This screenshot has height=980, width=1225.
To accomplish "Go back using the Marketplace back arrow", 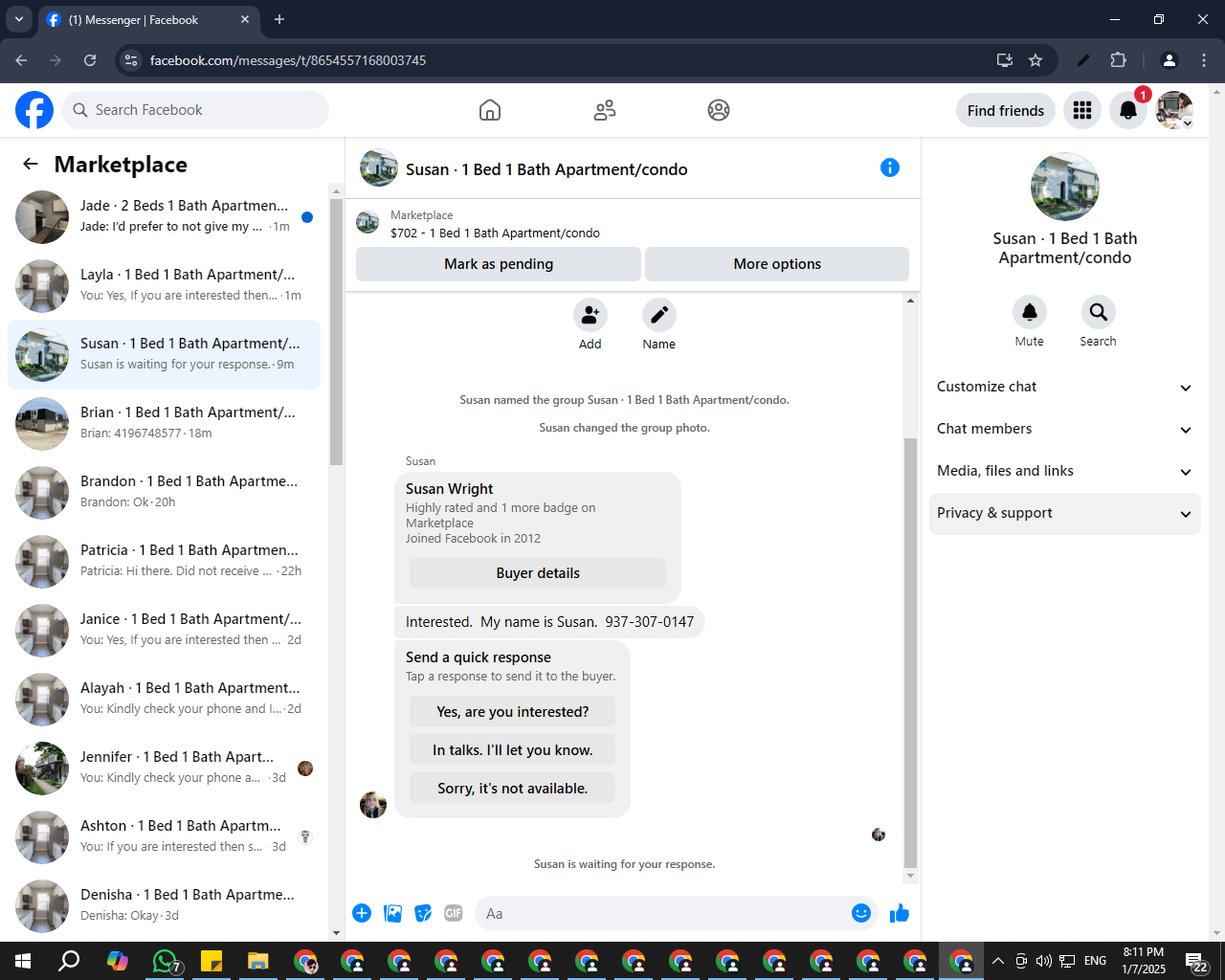I will (x=31, y=164).
